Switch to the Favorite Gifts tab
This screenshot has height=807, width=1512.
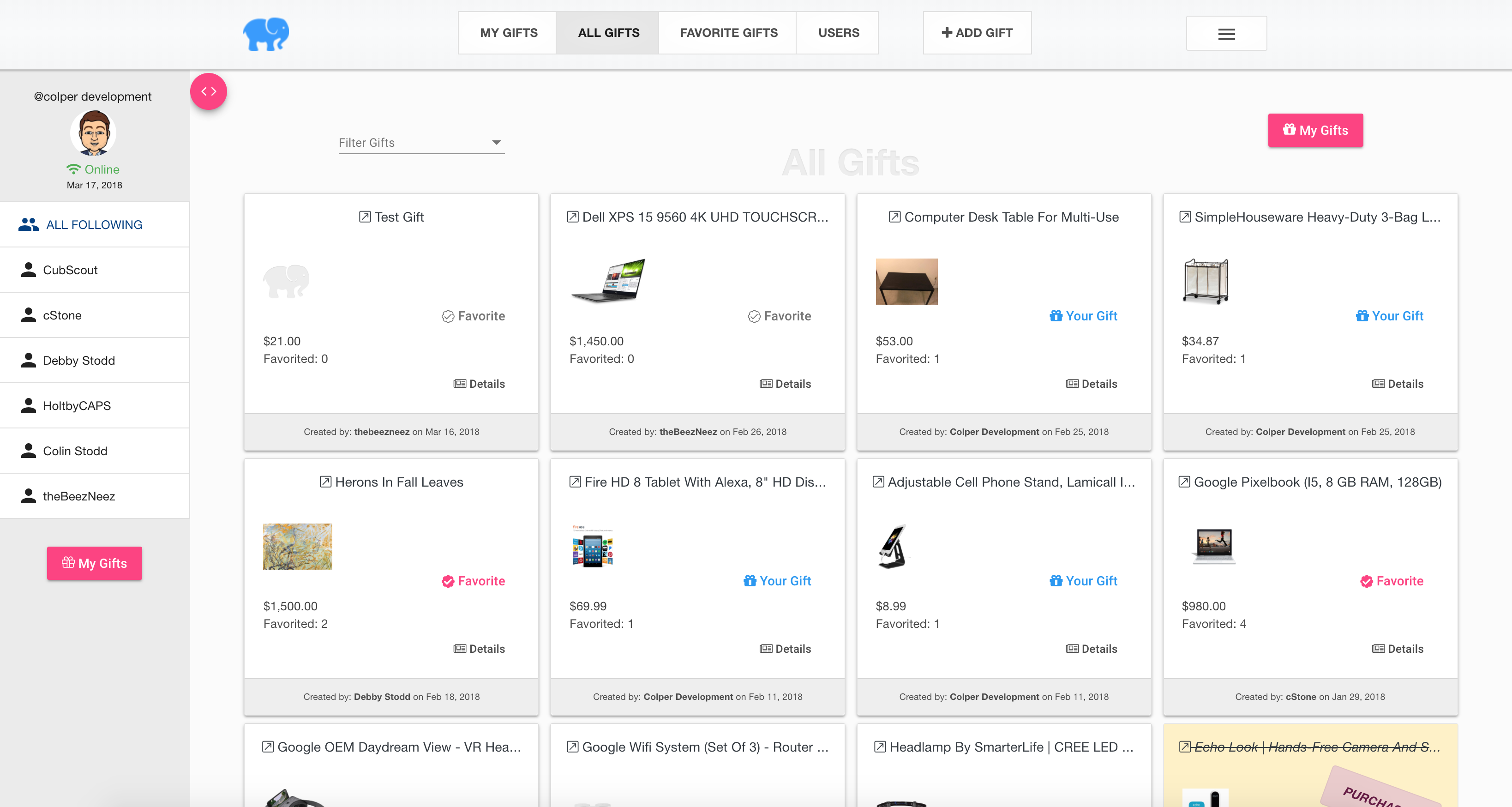(x=728, y=33)
